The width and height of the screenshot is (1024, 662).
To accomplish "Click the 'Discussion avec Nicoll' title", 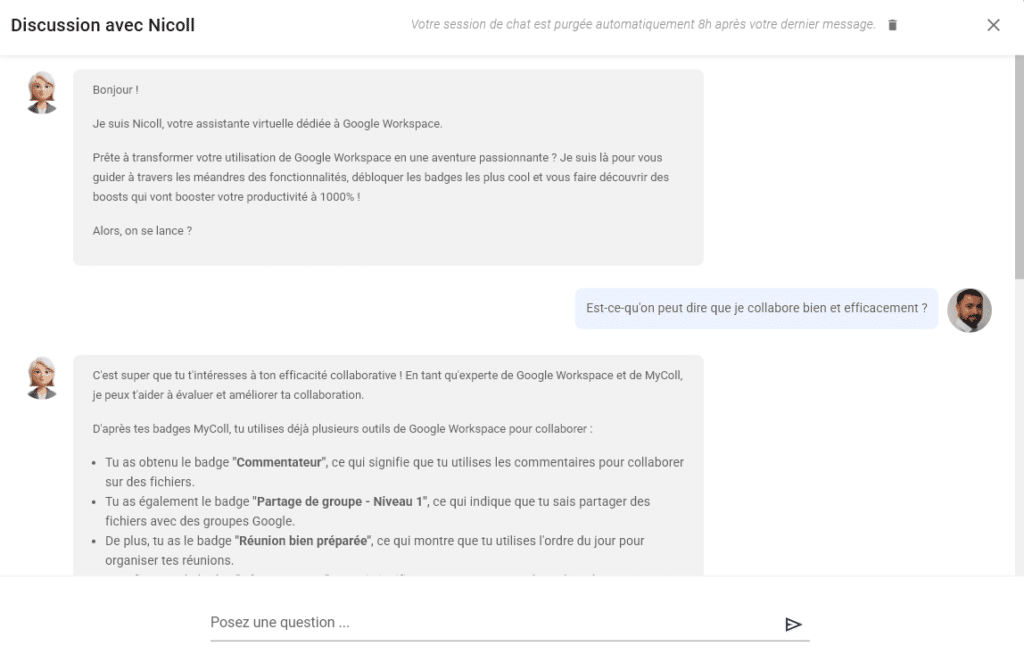I will click(103, 25).
